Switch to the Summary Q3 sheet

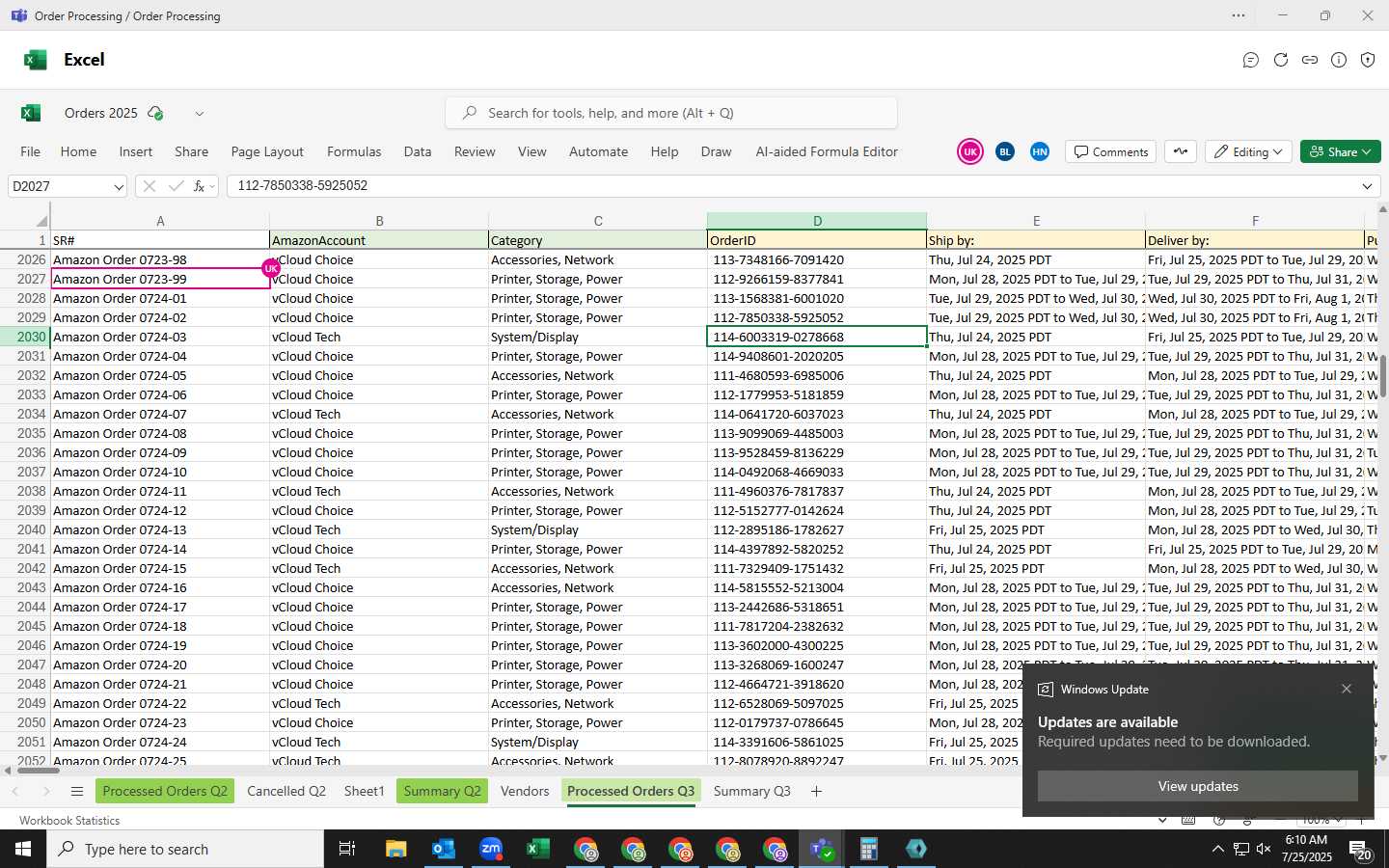(751, 791)
